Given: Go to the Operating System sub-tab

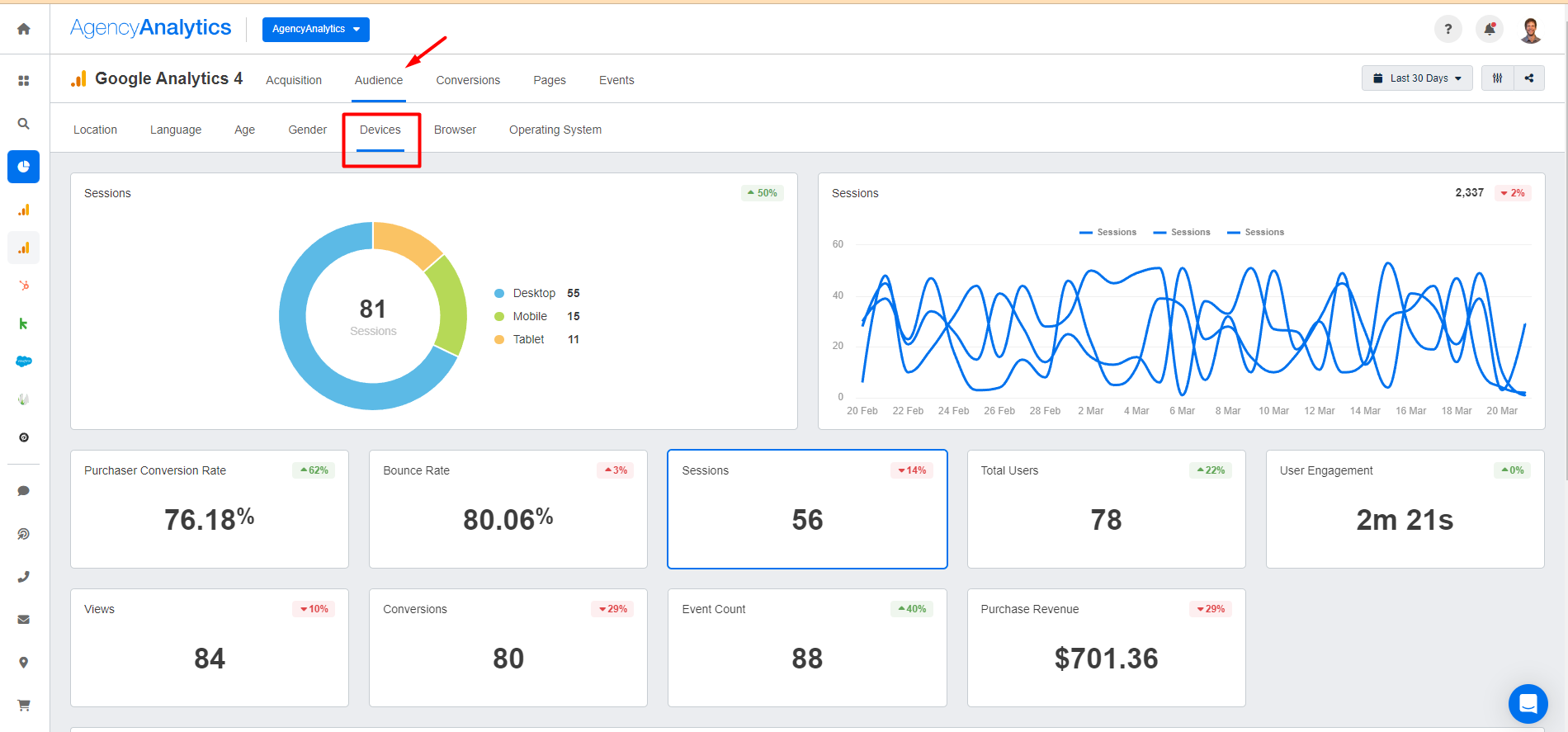Looking at the screenshot, I should pyautogui.click(x=555, y=130).
